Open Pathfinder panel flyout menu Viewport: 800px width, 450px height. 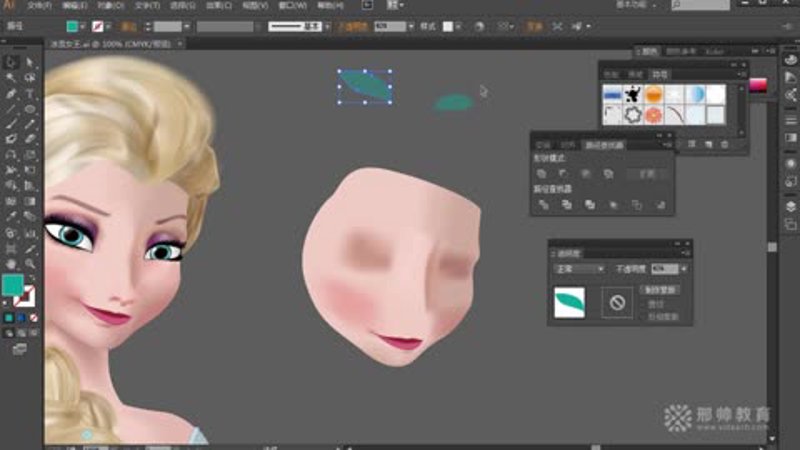coord(667,145)
